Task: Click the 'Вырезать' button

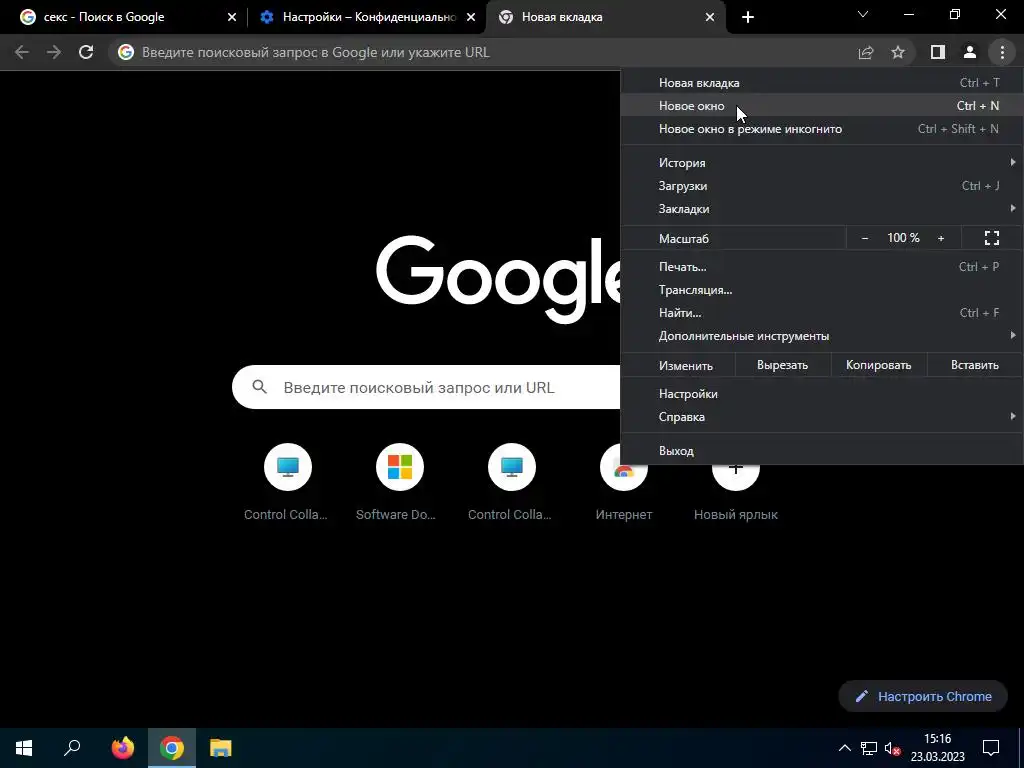Action: pyautogui.click(x=782, y=365)
